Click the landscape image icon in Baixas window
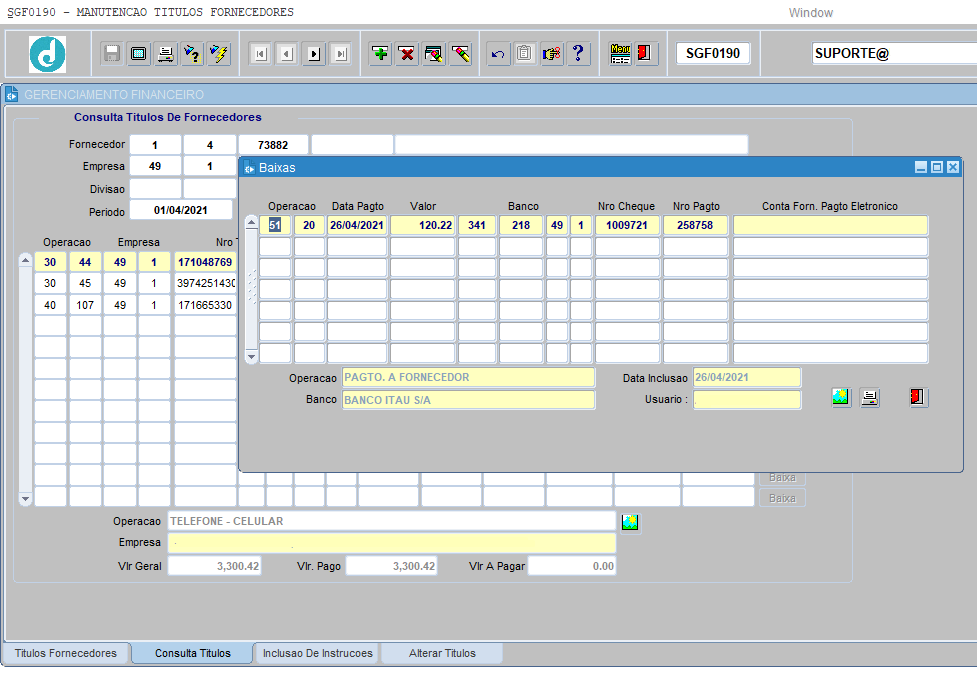977x682 pixels. click(841, 397)
